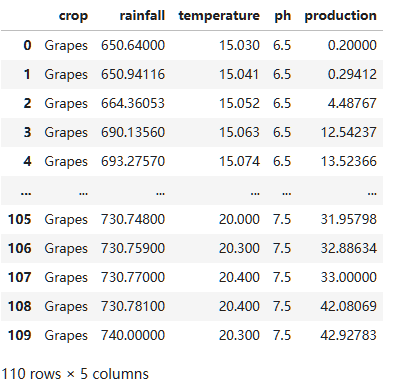Click Grapes cell in row 107
This screenshot has width=411, height=392.
tap(66, 278)
